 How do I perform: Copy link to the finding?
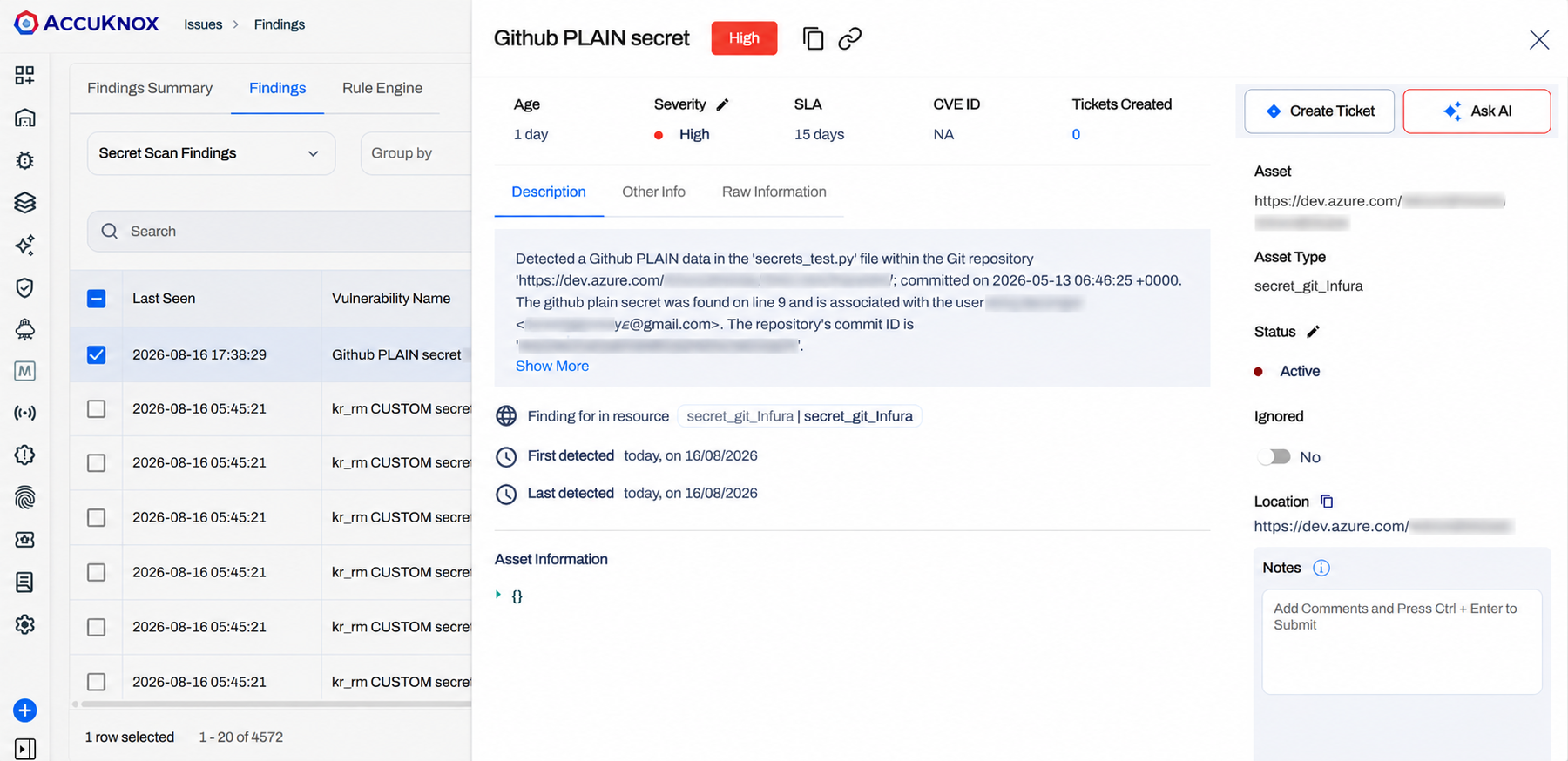coord(850,38)
